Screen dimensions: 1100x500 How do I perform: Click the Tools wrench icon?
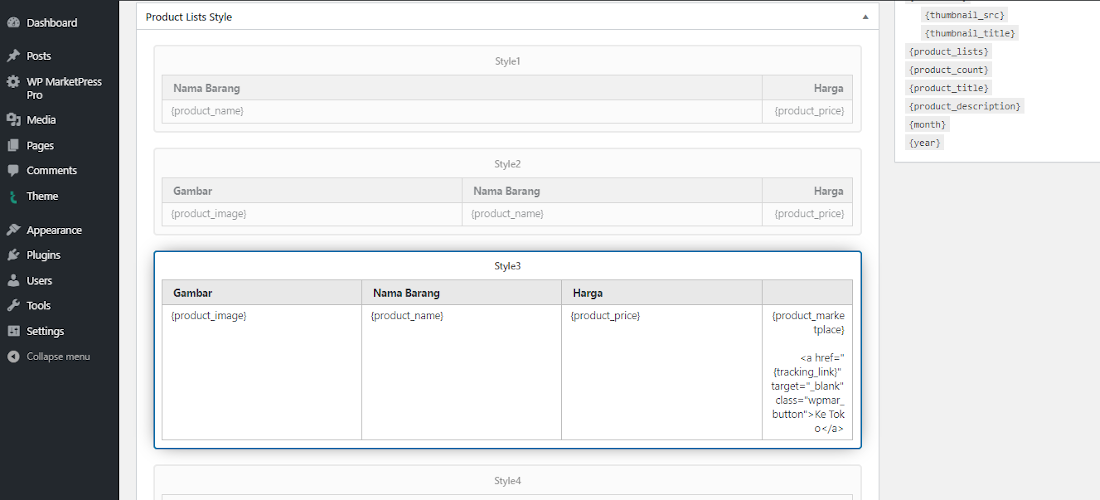click(13, 306)
